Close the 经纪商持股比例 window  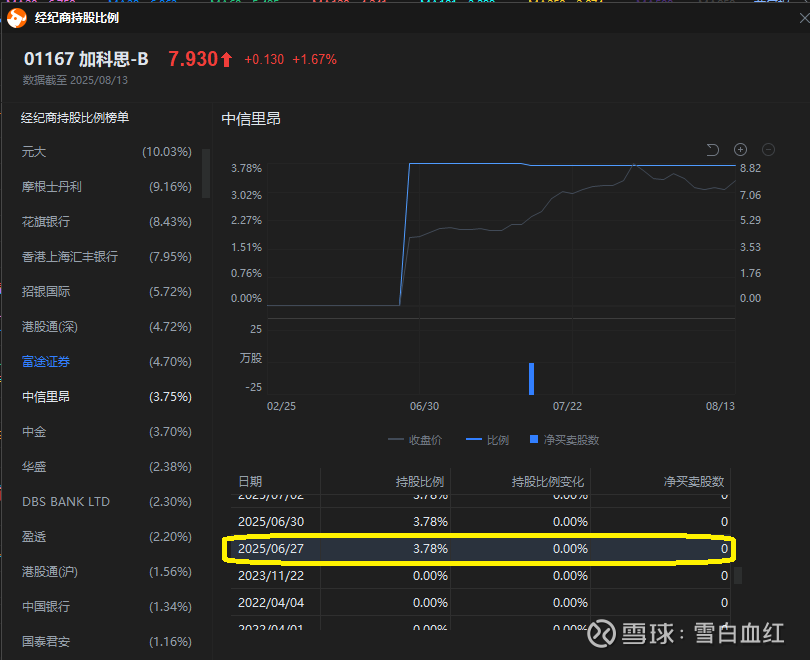(x=804, y=19)
